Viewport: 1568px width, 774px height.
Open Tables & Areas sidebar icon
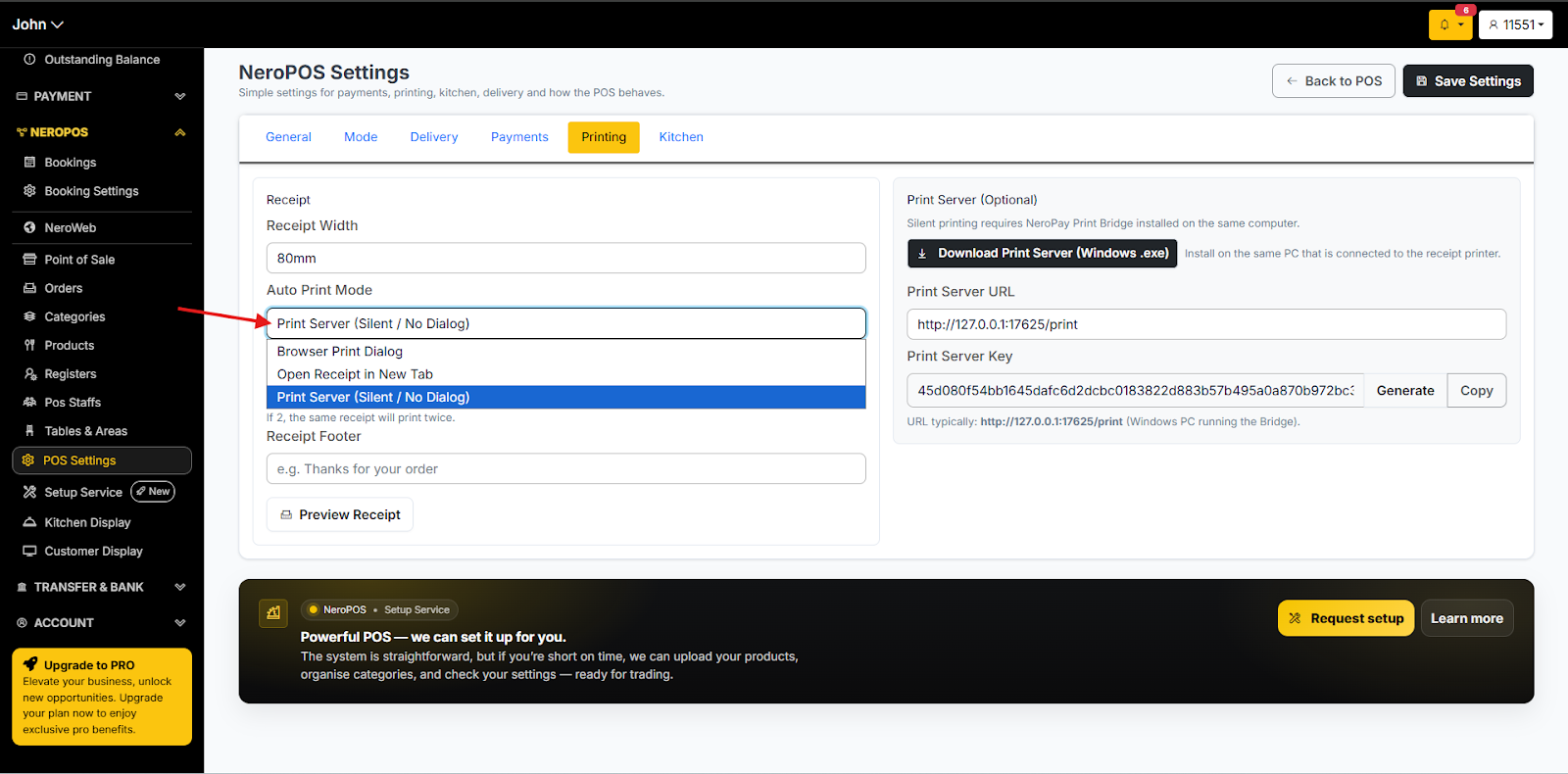[x=29, y=431]
